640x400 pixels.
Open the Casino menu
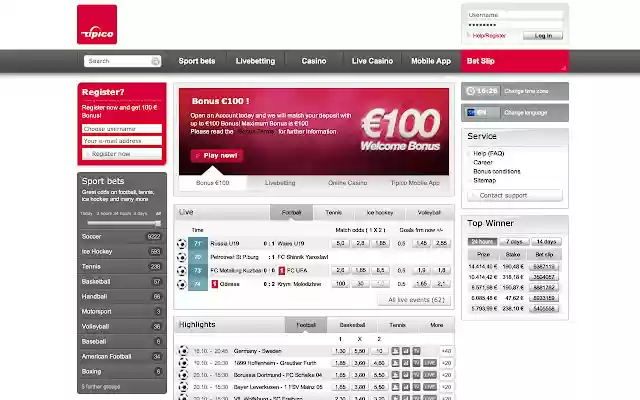click(x=314, y=61)
